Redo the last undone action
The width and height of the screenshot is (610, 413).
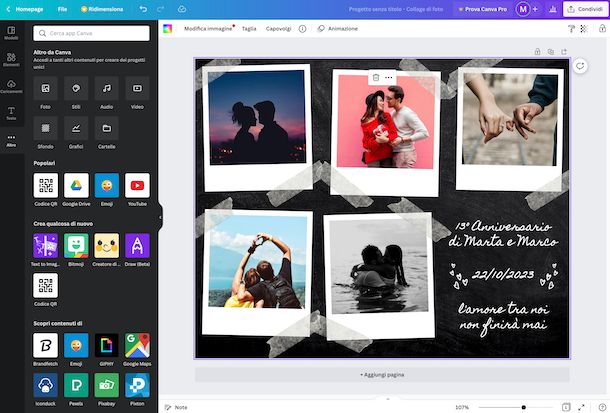160,9
